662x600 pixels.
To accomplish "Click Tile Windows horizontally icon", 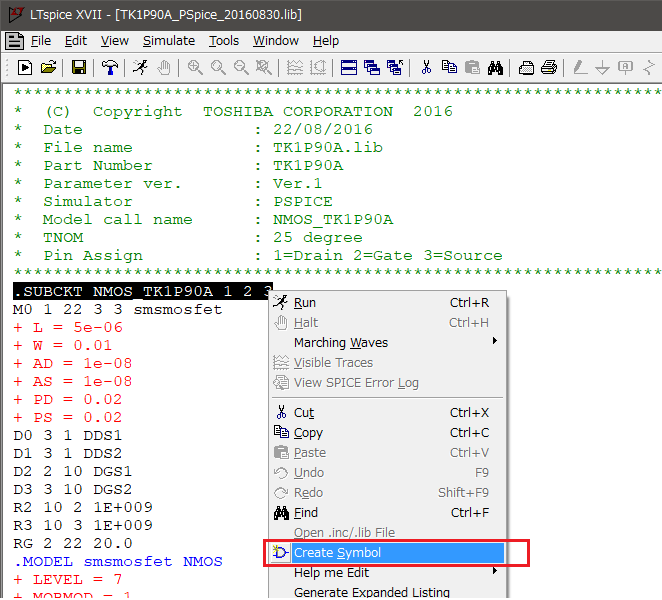I will click(349, 68).
